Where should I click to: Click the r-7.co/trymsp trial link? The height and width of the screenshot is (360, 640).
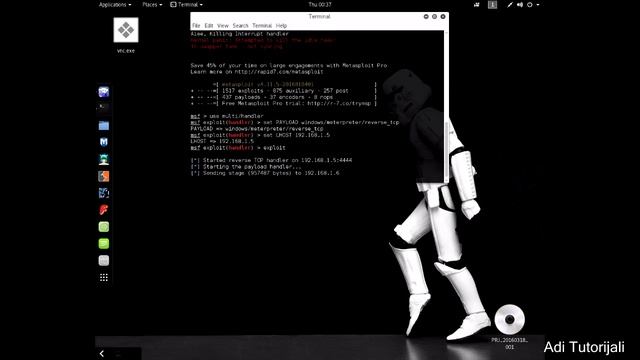tap(339, 104)
